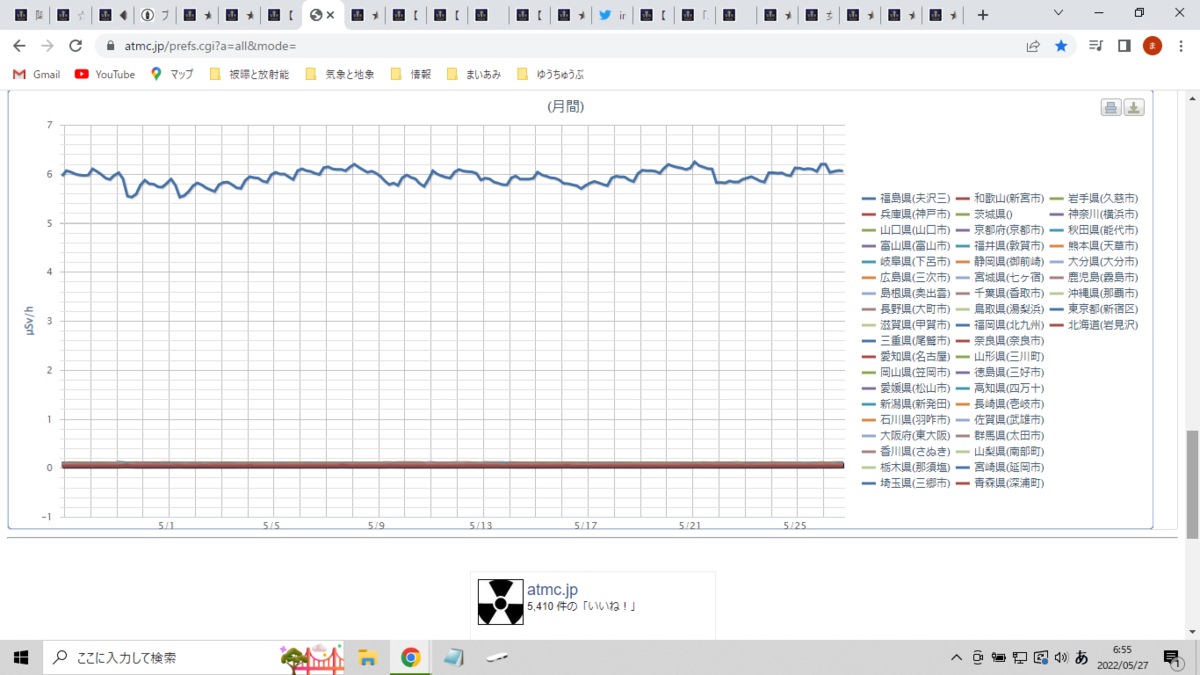Open 被曝と放射能 bookmark folder

pos(249,74)
